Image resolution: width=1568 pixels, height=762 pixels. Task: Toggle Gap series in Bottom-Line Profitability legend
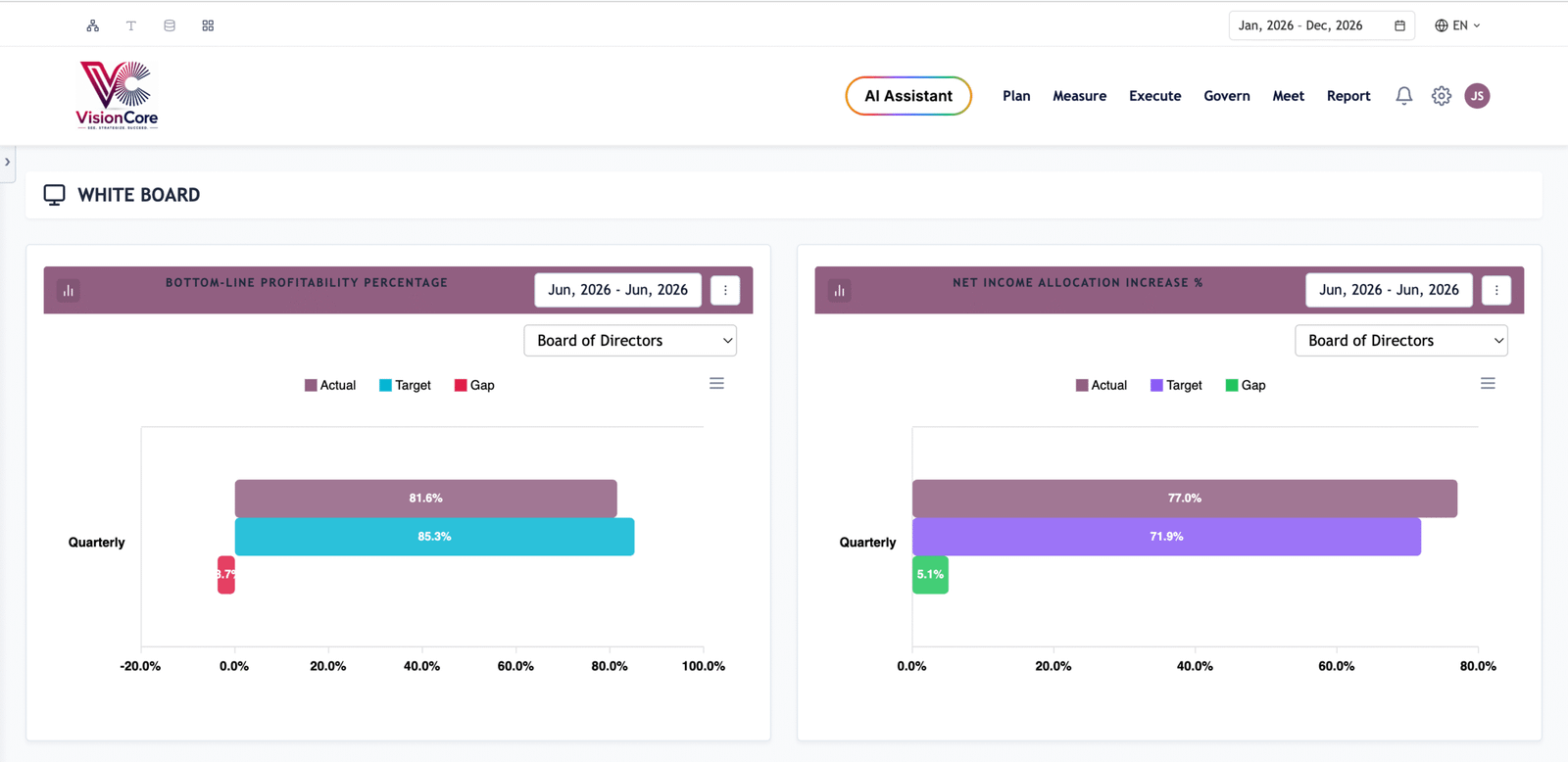click(x=474, y=386)
